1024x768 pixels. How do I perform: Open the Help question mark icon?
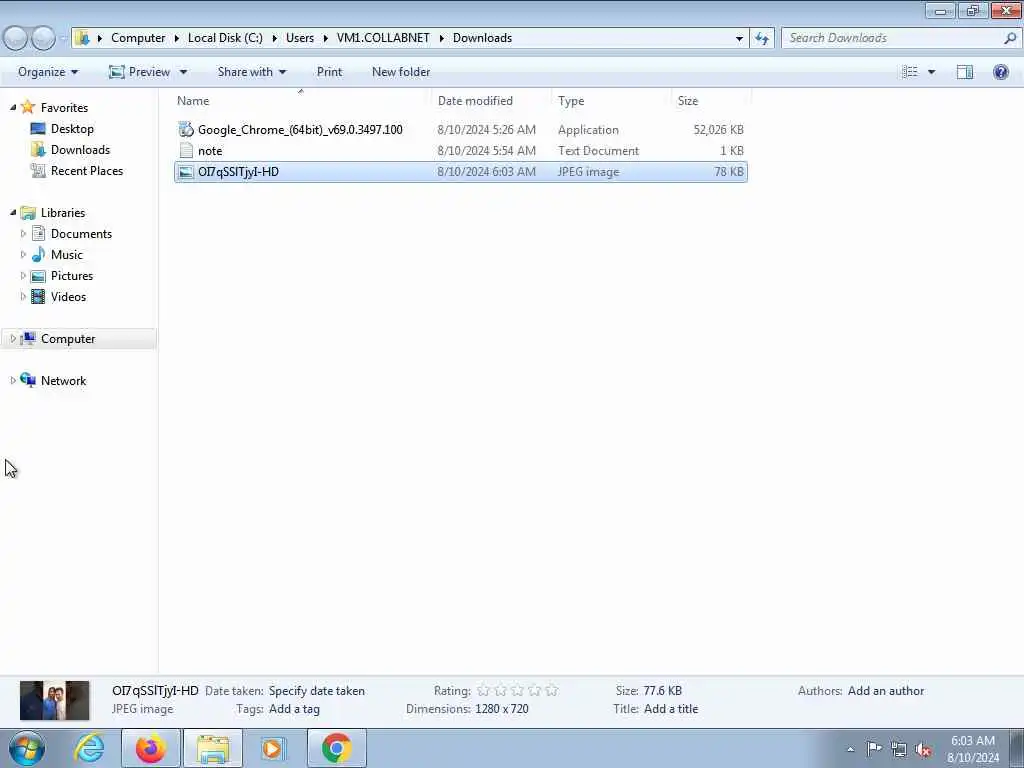point(1000,72)
